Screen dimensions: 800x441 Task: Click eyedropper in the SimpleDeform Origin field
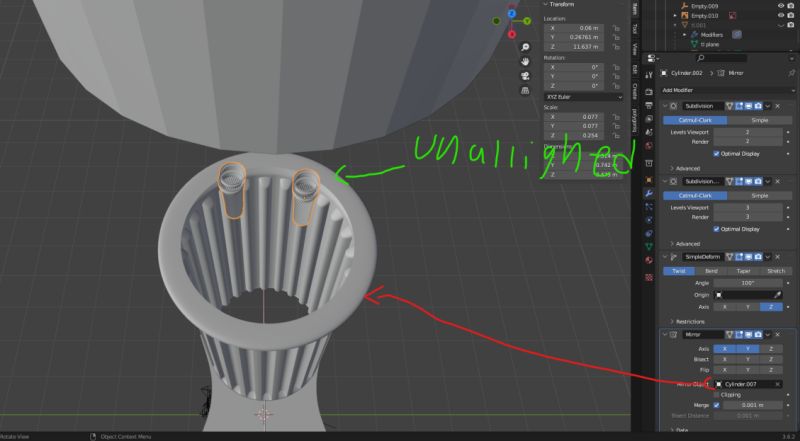pos(778,295)
